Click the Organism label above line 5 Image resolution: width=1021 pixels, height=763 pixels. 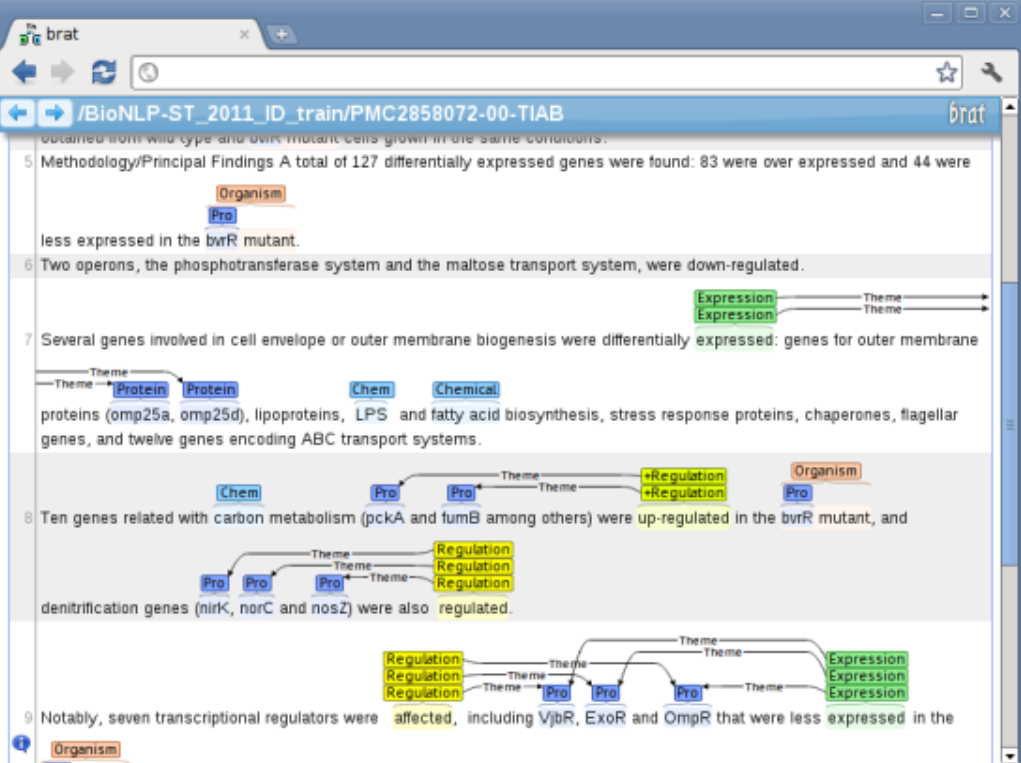[251, 193]
